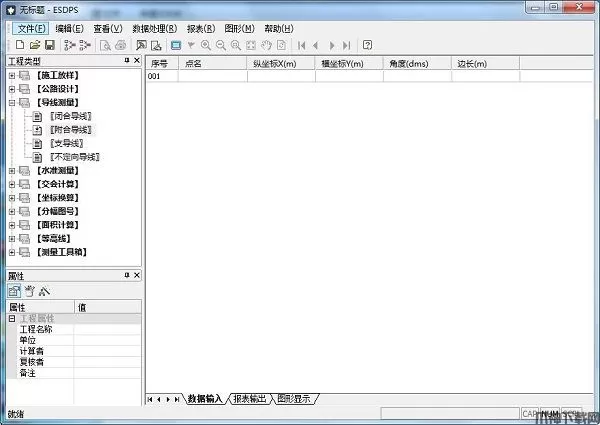Image resolution: width=600 pixels, height=425 pixels.
Task: Click the printer icon in toolbar
Action: click(121, 45)
